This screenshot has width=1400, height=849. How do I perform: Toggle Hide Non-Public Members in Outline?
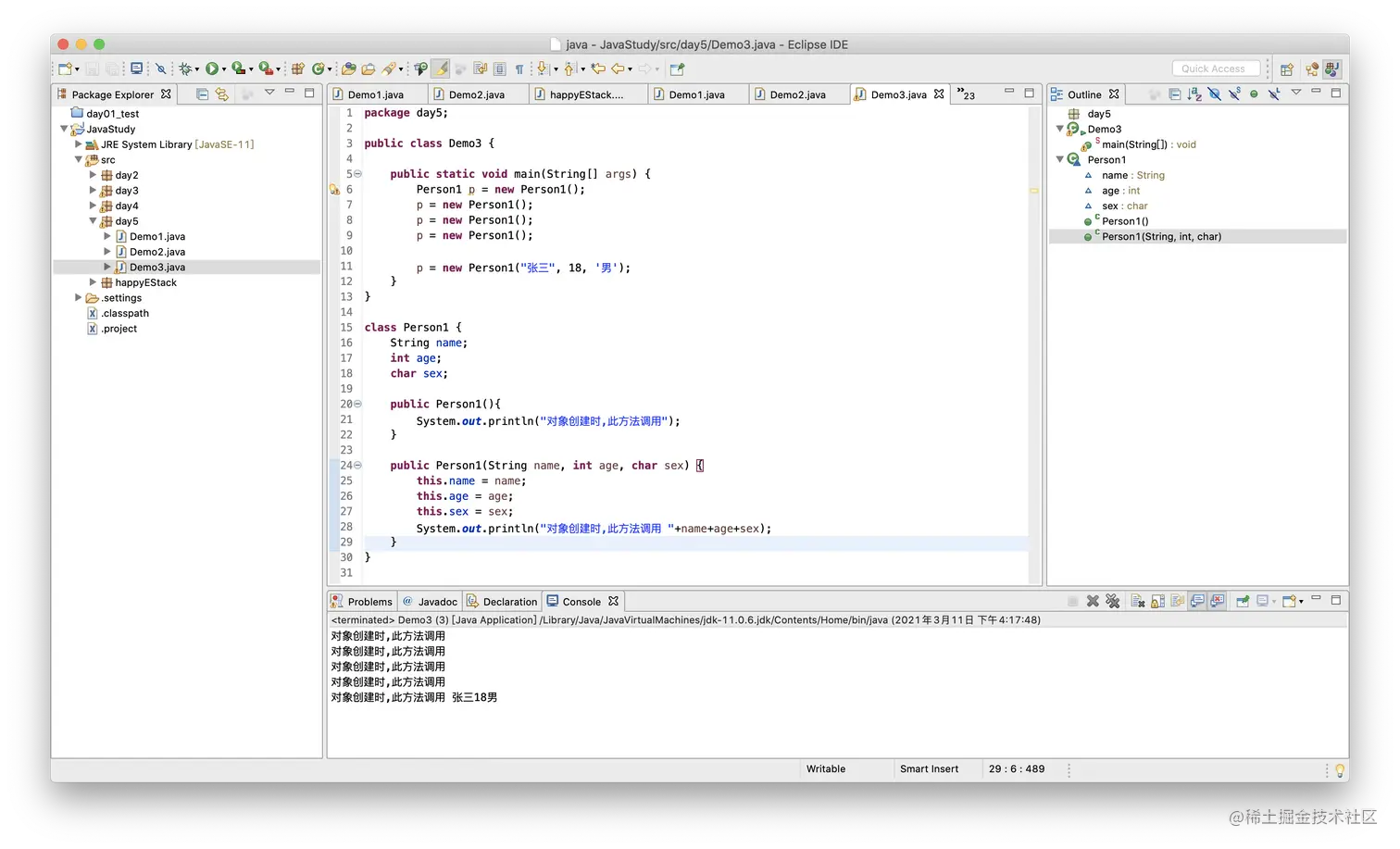1254,94
